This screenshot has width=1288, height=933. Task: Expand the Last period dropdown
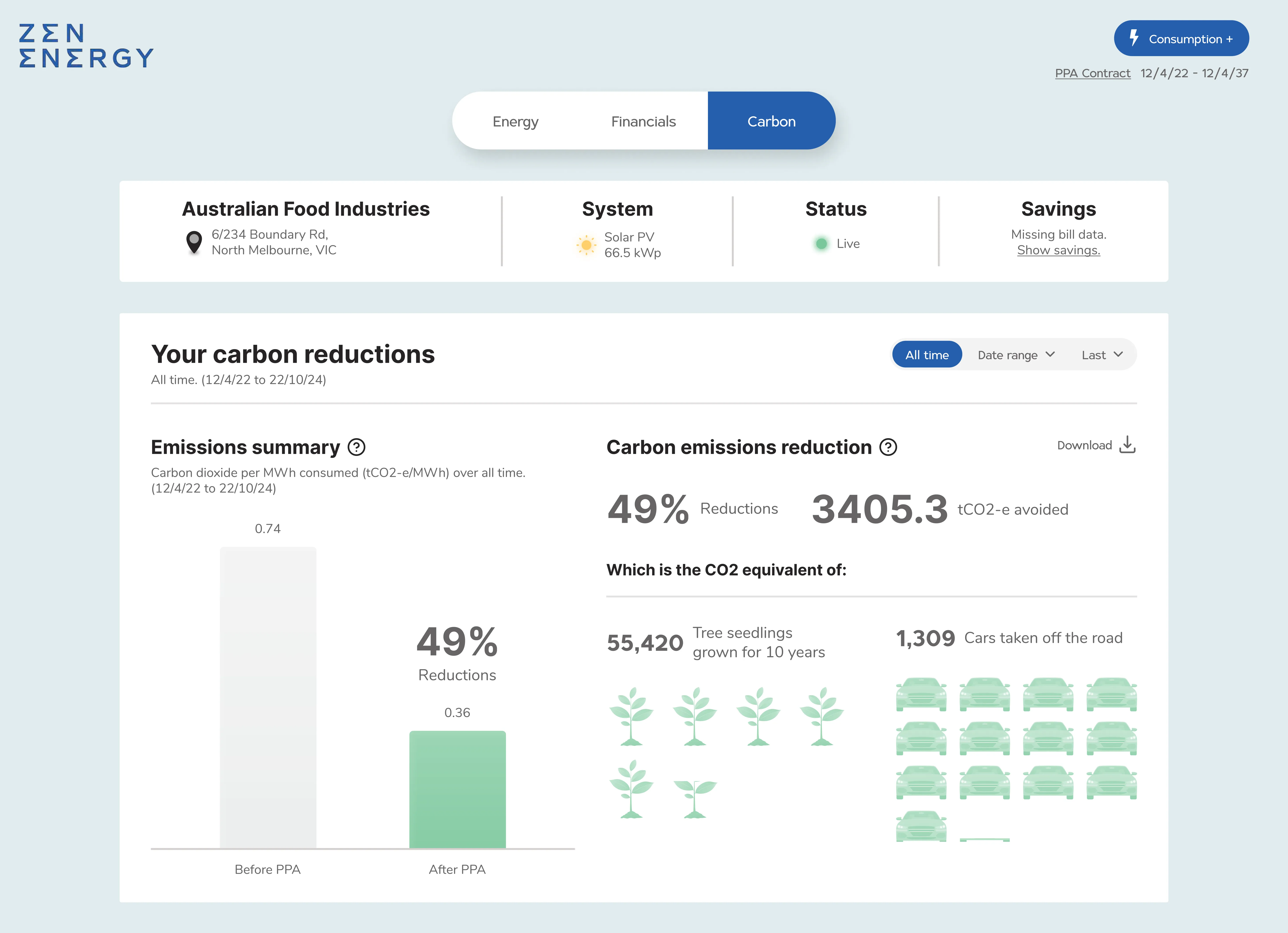pyautogui.click(x=1102, y=355)
